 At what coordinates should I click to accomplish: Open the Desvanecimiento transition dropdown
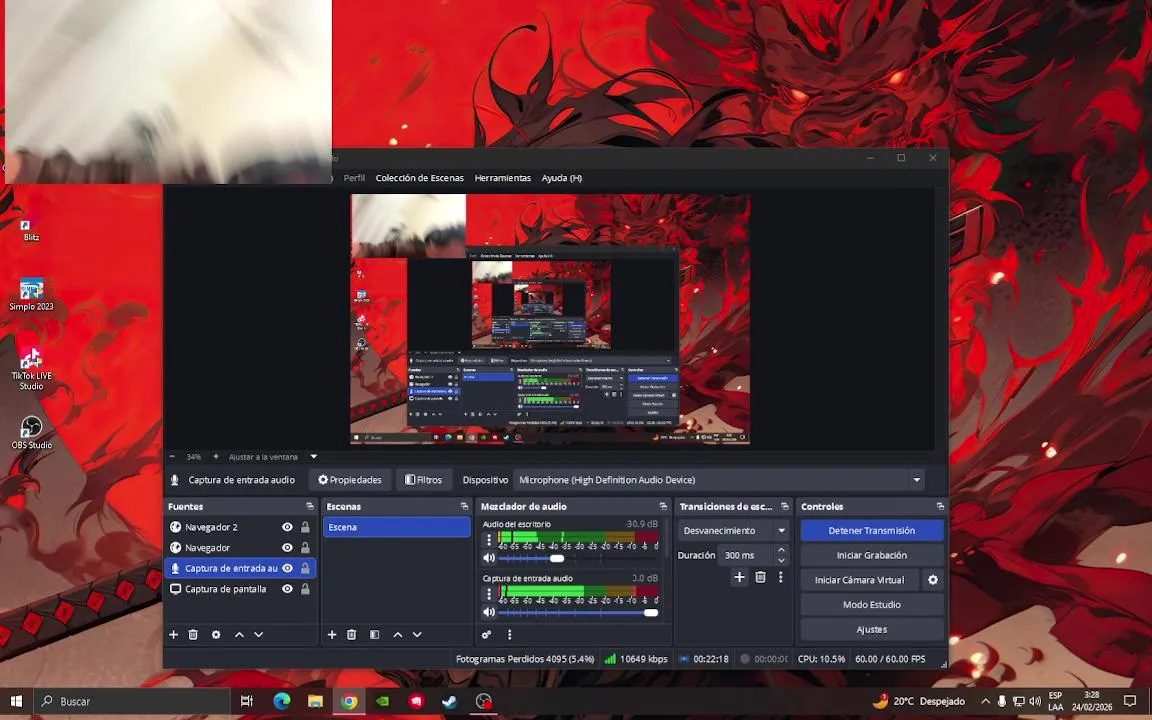(x=781, y=530)
